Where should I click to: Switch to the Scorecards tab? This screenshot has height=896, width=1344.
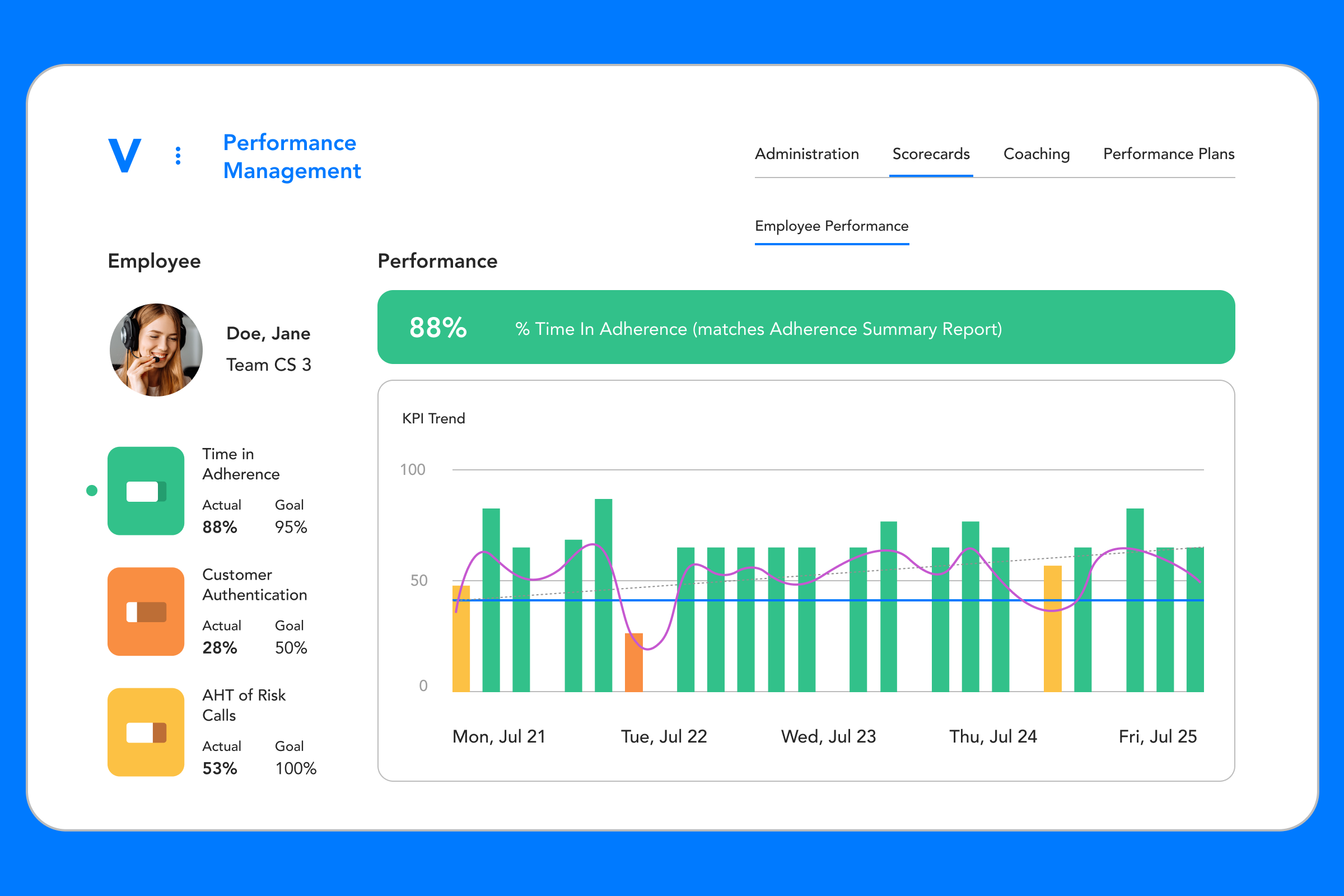click(931, 153)
